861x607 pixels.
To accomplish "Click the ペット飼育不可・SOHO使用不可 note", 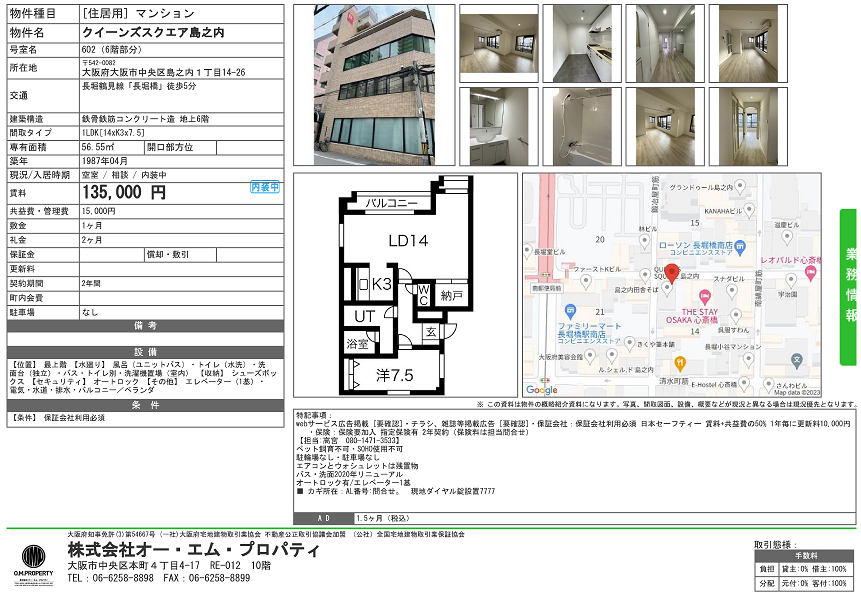I will [349, 449].
